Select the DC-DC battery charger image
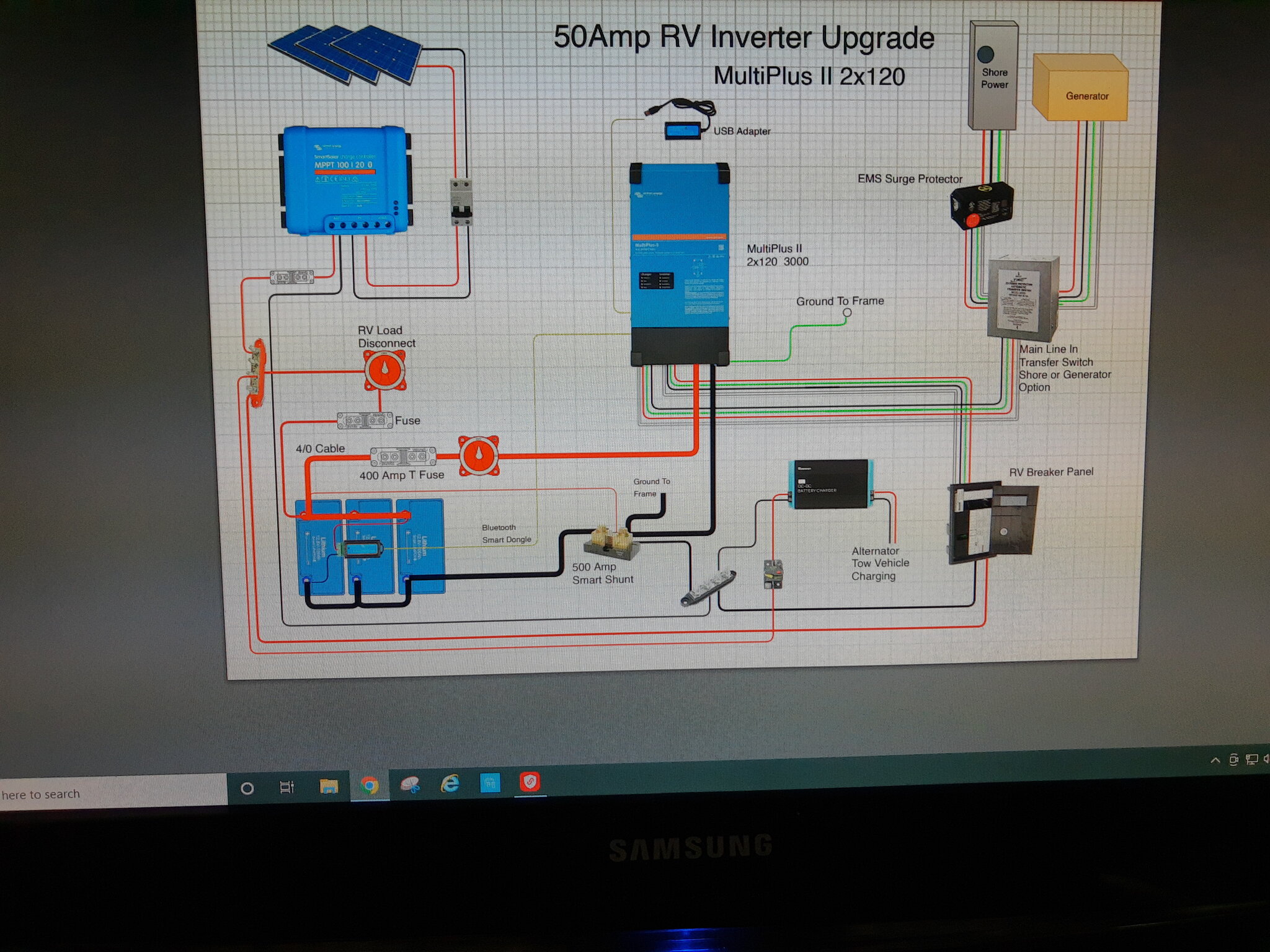This screenshot has height=952, width=1270. click(831, 484)
